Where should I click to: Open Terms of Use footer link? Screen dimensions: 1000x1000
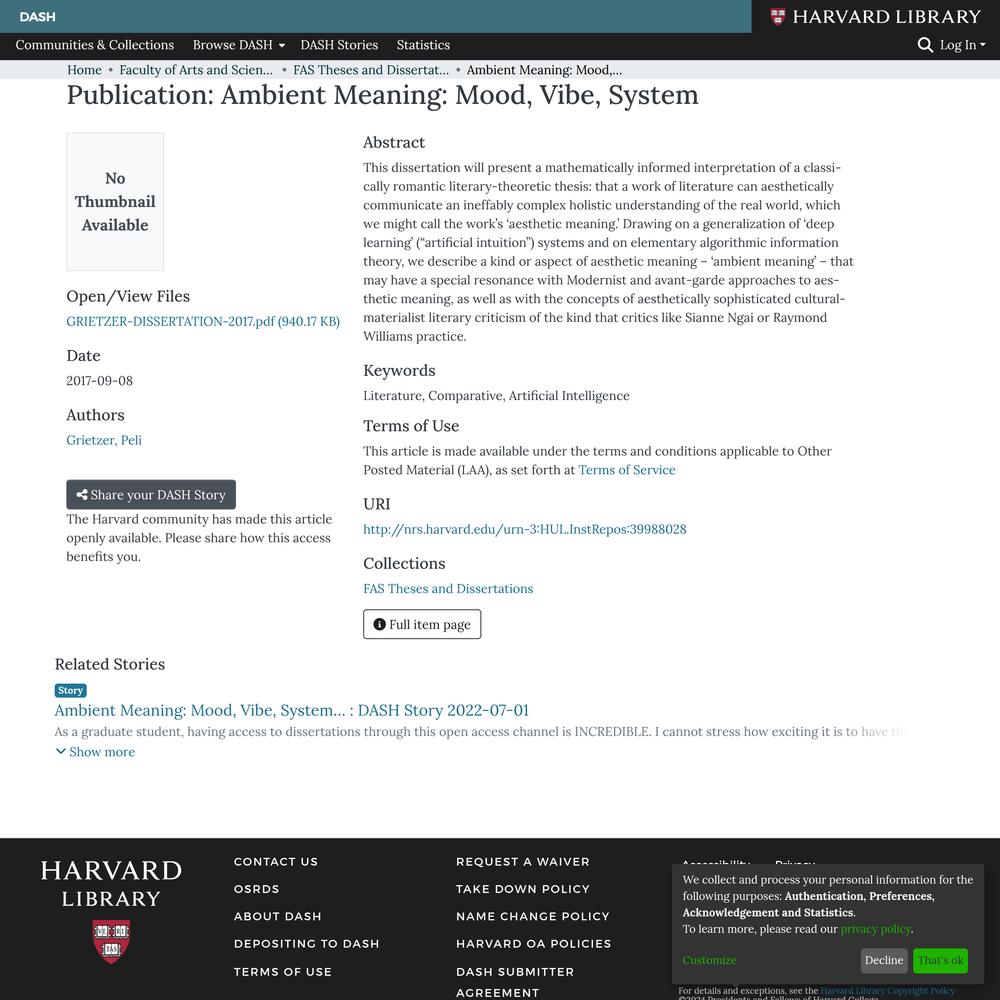(283, 972)
